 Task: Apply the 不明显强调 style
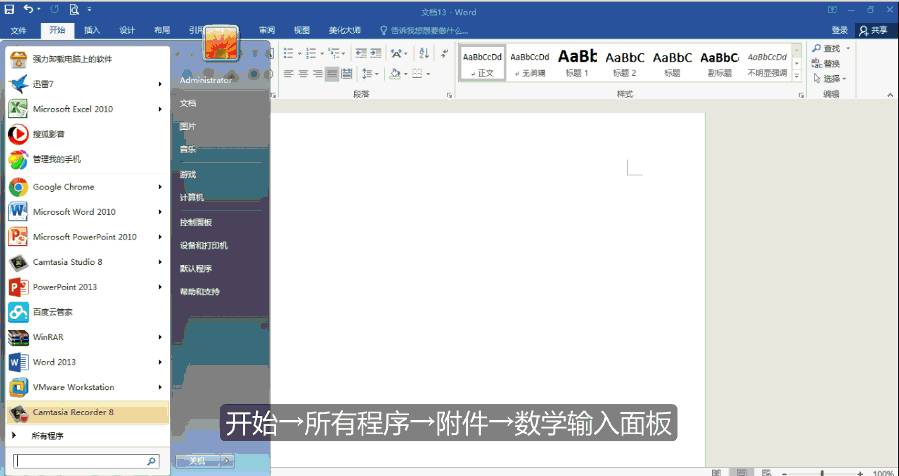pyautogui.click(x=767, y=63)
